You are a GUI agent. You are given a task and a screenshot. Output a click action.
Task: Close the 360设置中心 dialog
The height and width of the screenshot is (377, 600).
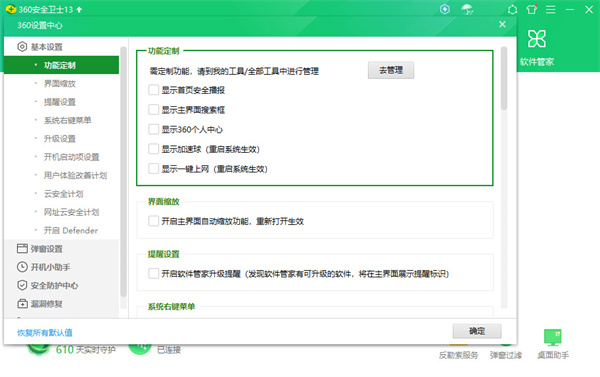tap(502, 24)
